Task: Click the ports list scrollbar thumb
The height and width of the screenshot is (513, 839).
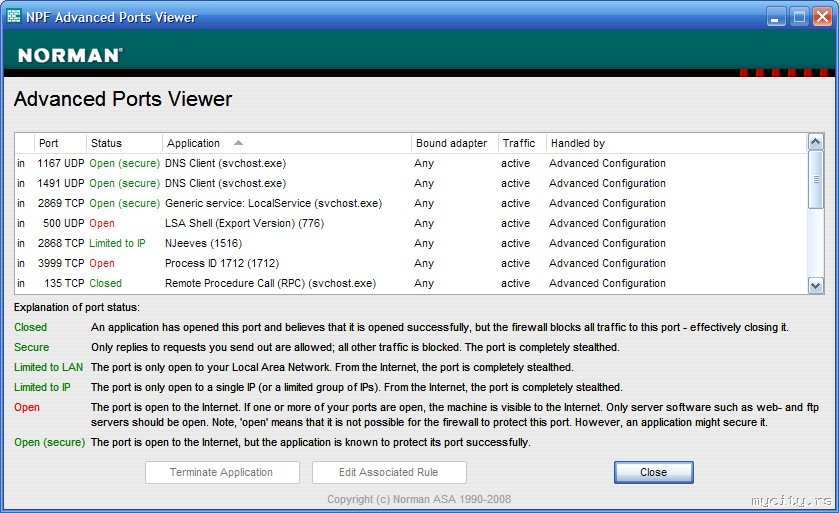Action: (x=815, y=179)
